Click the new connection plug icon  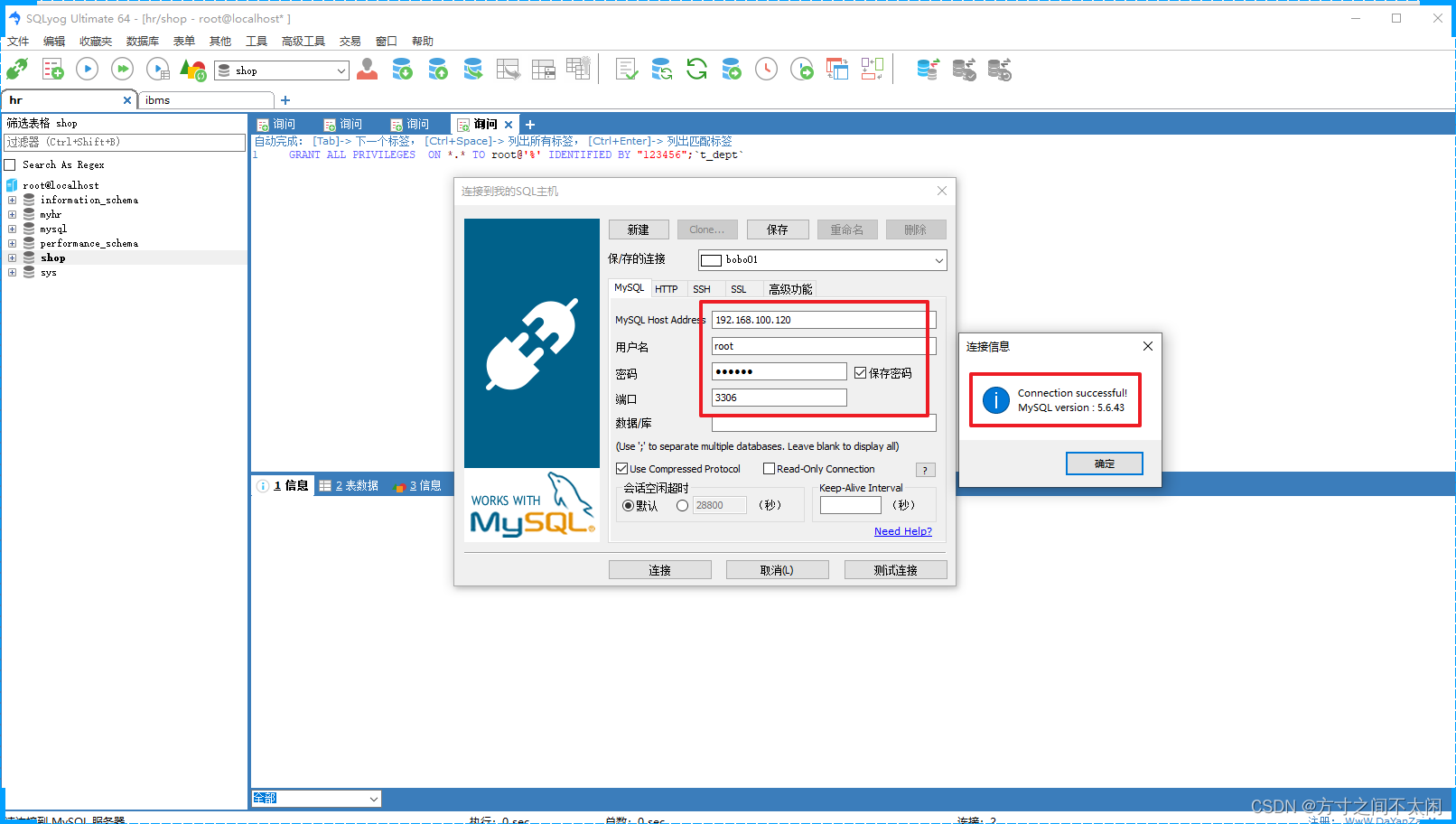coord(17,70)
